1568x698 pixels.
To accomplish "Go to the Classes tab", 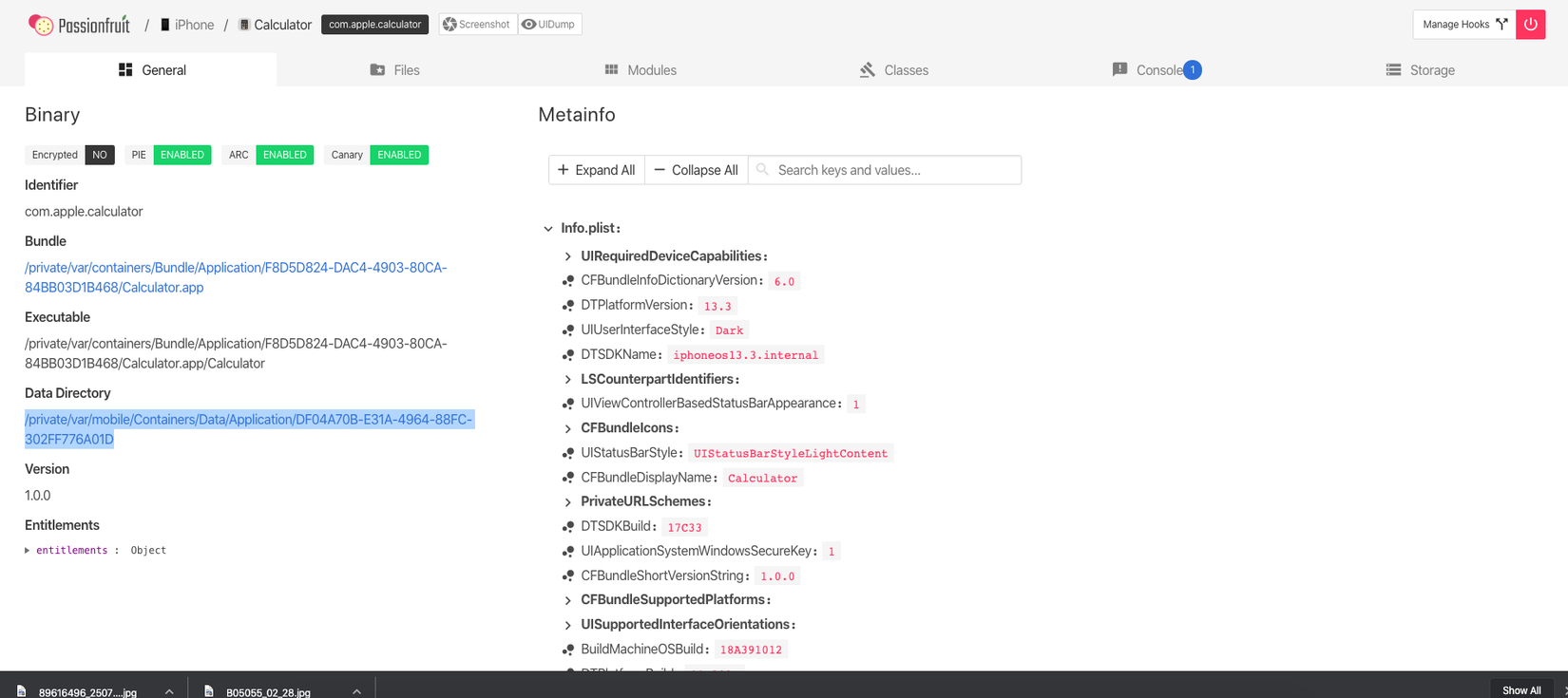I will coord(893,70).
